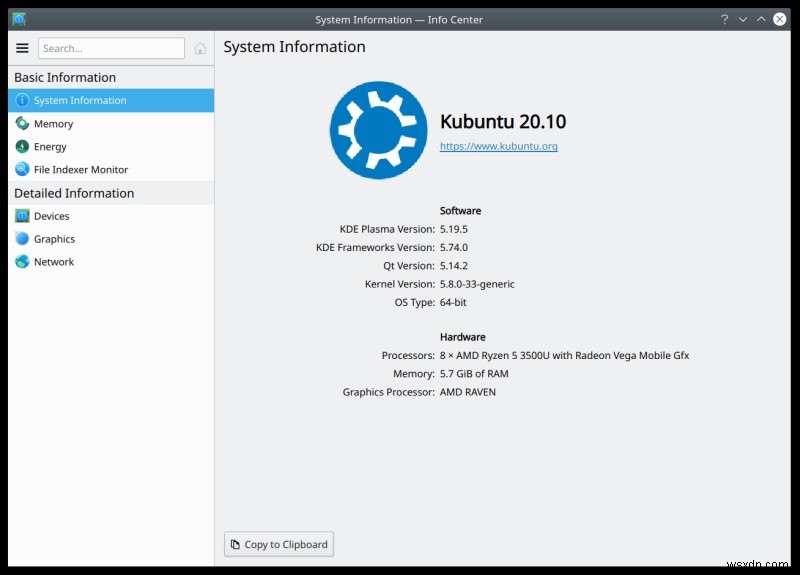Click OS Type value 64-bit
The image size is (800, 575).
tap(453, 302)
